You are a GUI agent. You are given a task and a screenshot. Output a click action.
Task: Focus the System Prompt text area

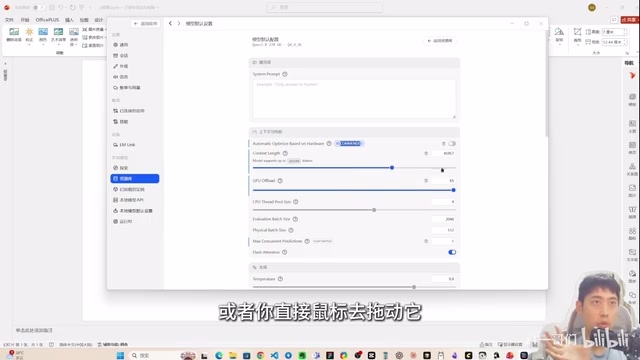(x=354, y=99)
